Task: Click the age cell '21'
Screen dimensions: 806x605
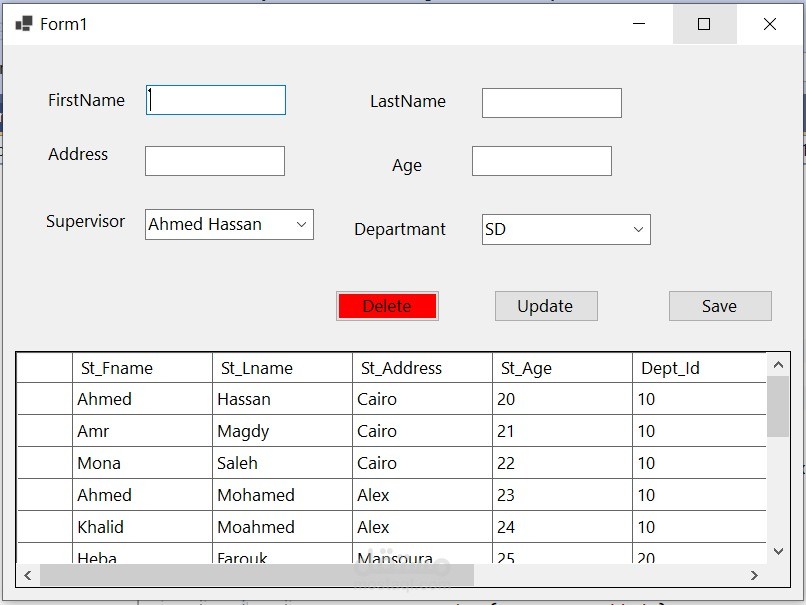Action: [x=562, y=431]
